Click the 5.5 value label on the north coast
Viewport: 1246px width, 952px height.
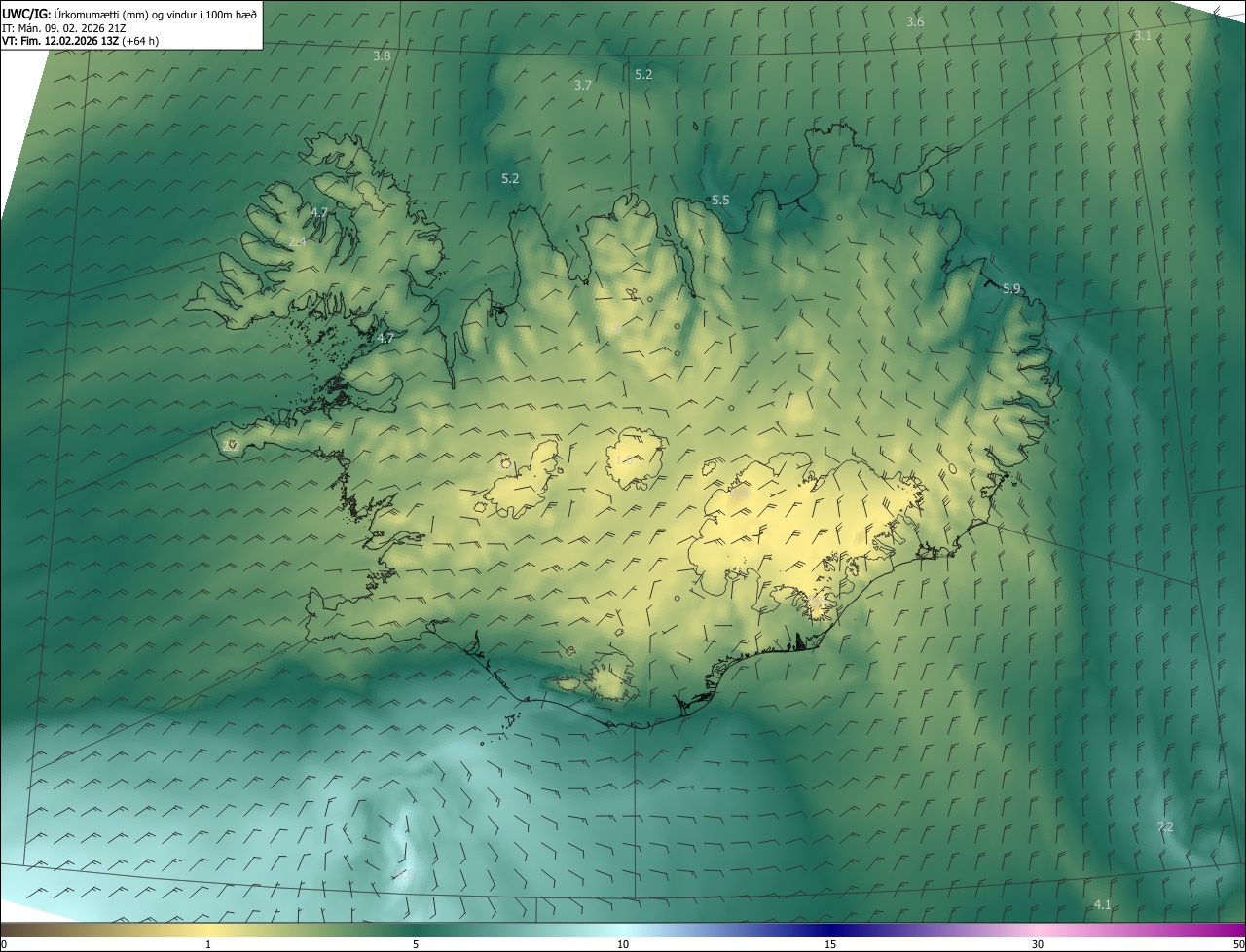[x=720, y=200]
